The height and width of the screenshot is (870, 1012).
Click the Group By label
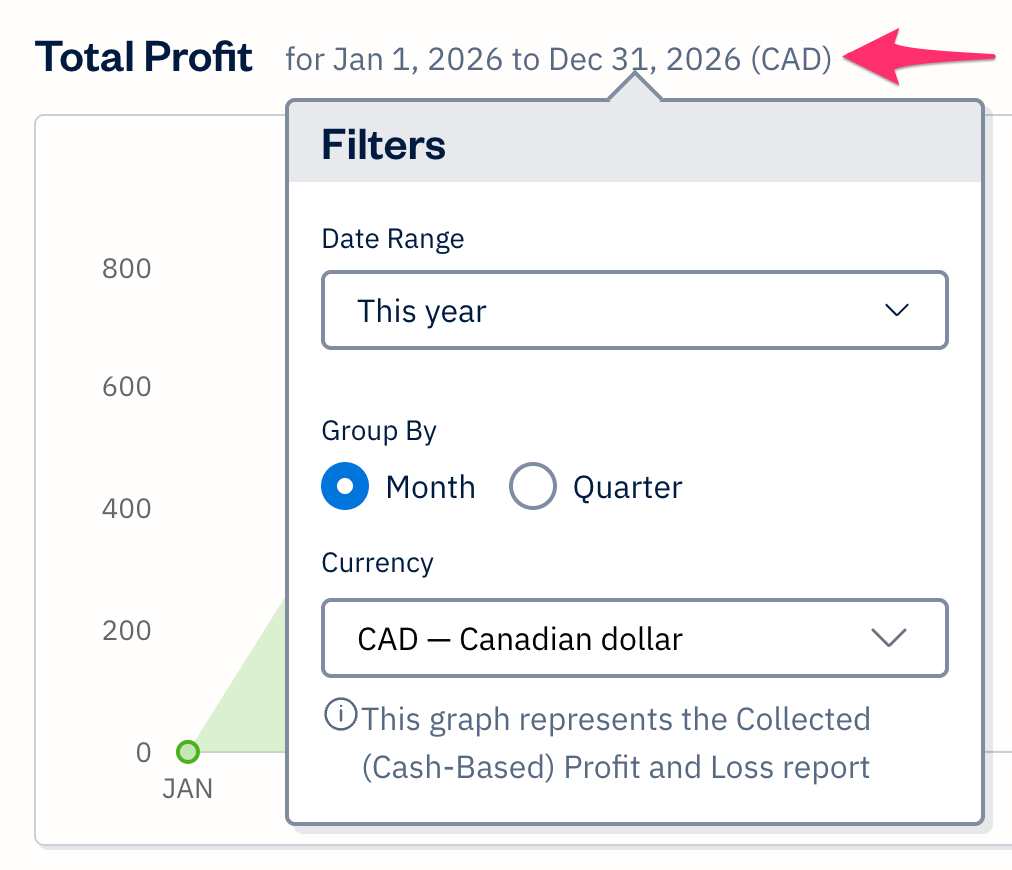(x=378, y=431)
